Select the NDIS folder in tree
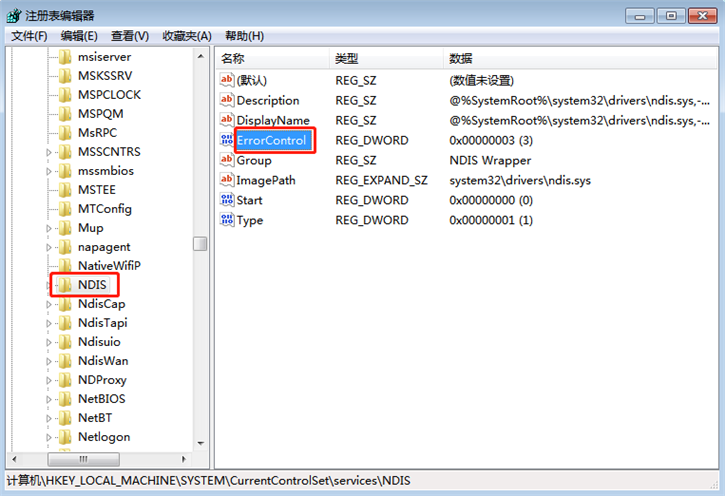 pos(91,285)
